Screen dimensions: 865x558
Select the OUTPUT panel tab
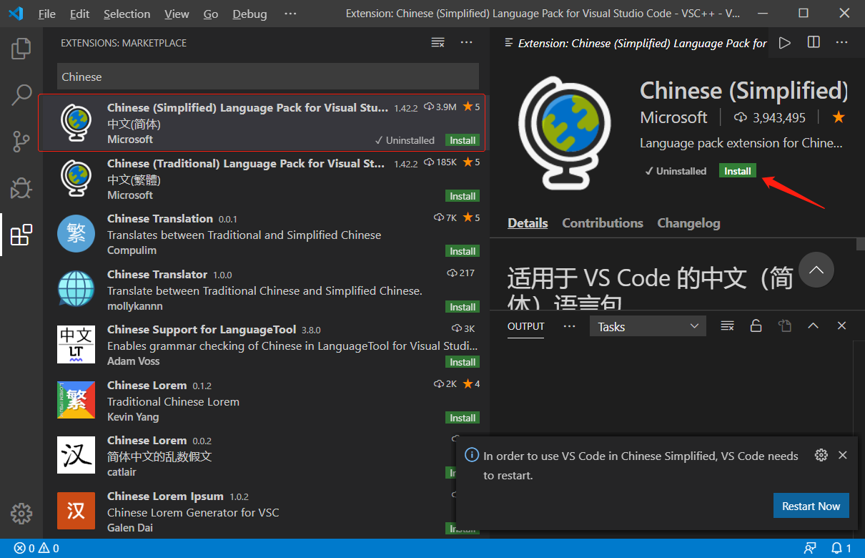526,326
